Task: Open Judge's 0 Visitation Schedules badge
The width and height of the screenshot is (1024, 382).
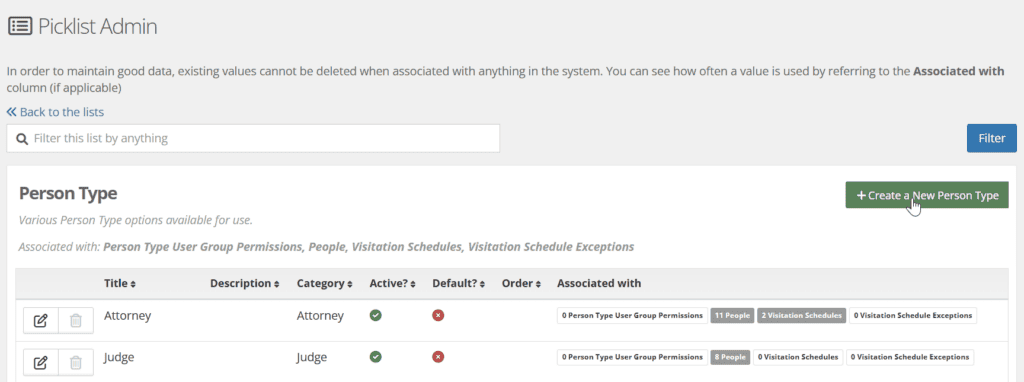Action: 797,357
